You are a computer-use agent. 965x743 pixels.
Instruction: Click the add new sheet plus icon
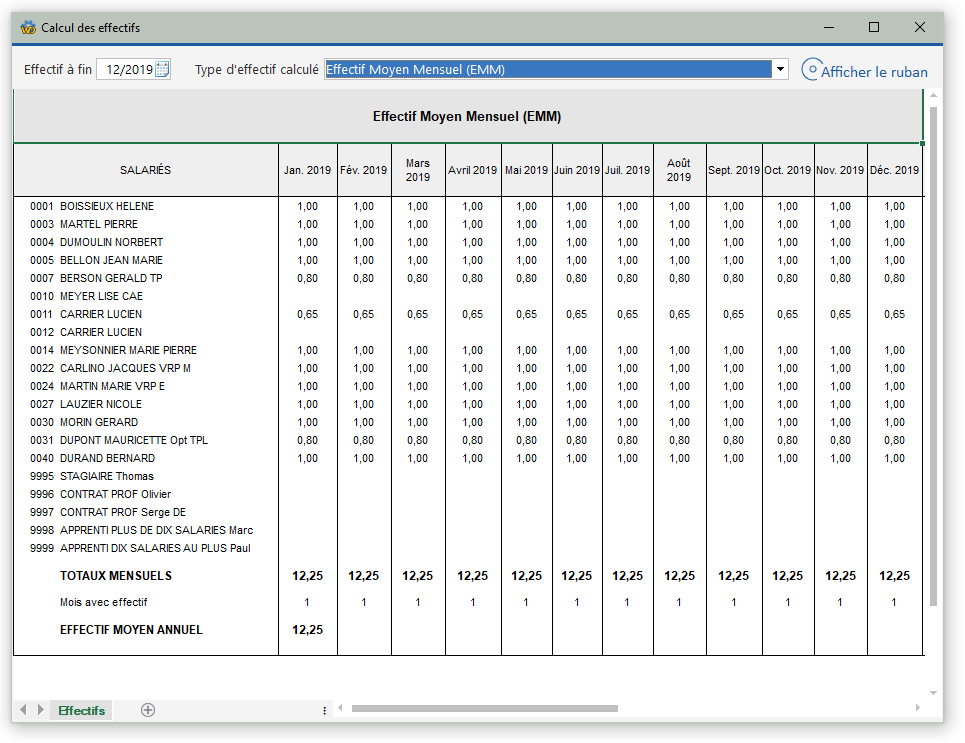coord(148,710)
